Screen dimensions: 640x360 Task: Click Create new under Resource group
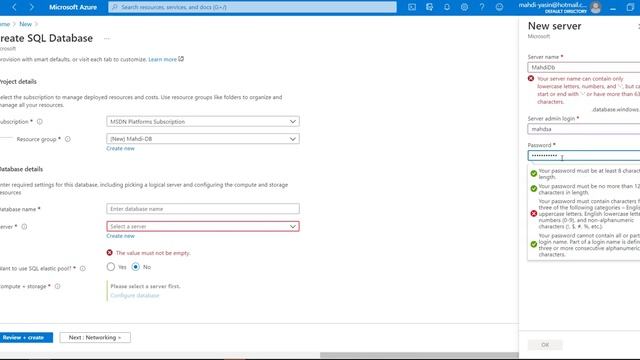coord(120,149)
